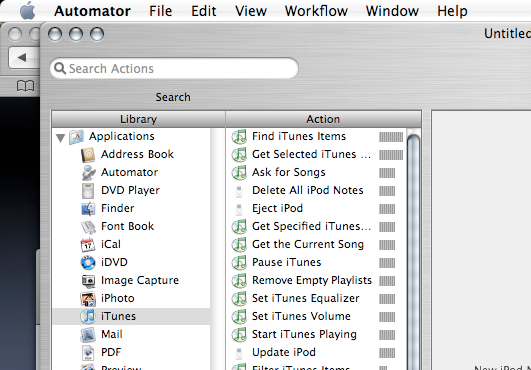Select the 'Image Capture' library text
The width and height of the screenshot is (531, 370).
(x=140, y=280)
